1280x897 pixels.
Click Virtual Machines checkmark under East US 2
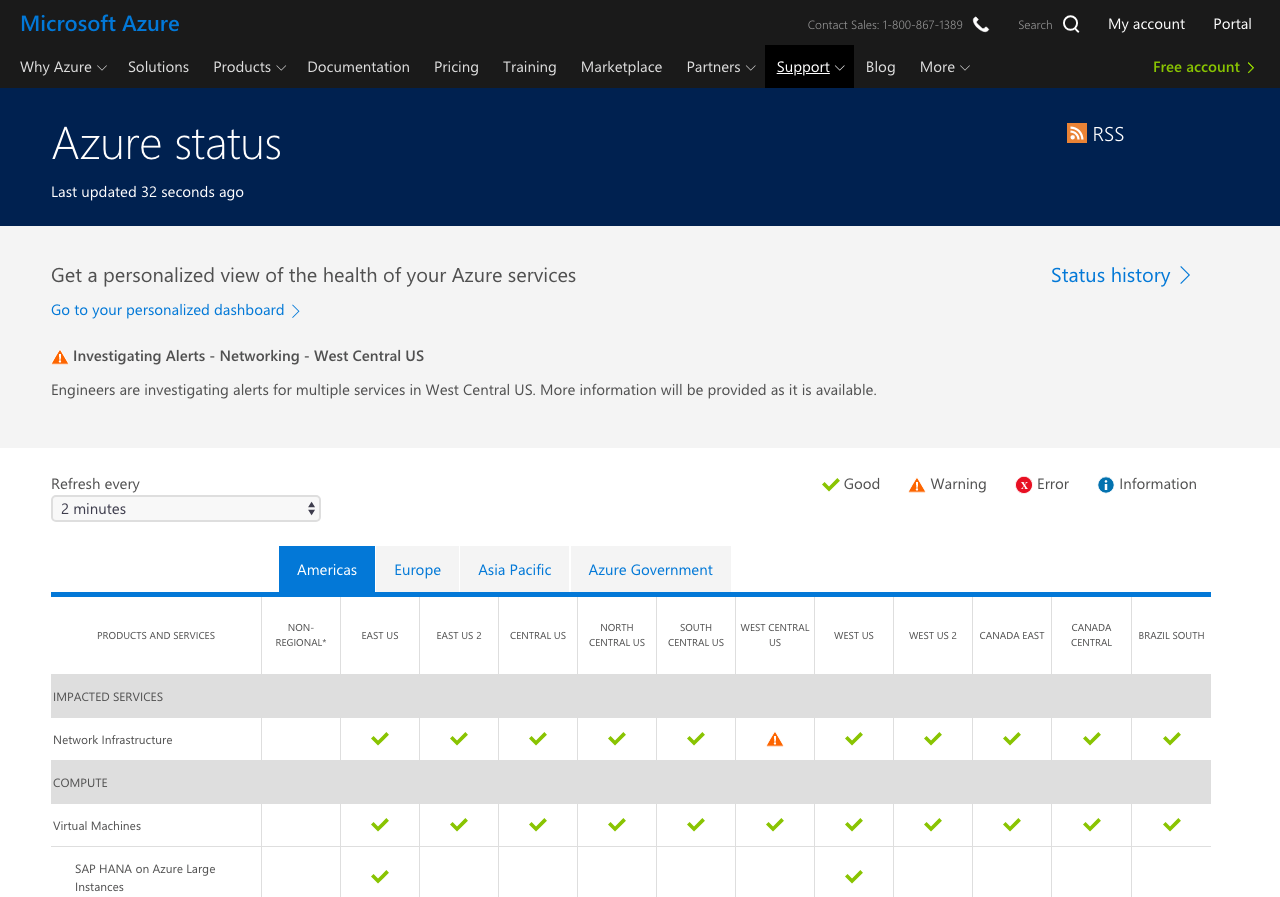point(459,825)
